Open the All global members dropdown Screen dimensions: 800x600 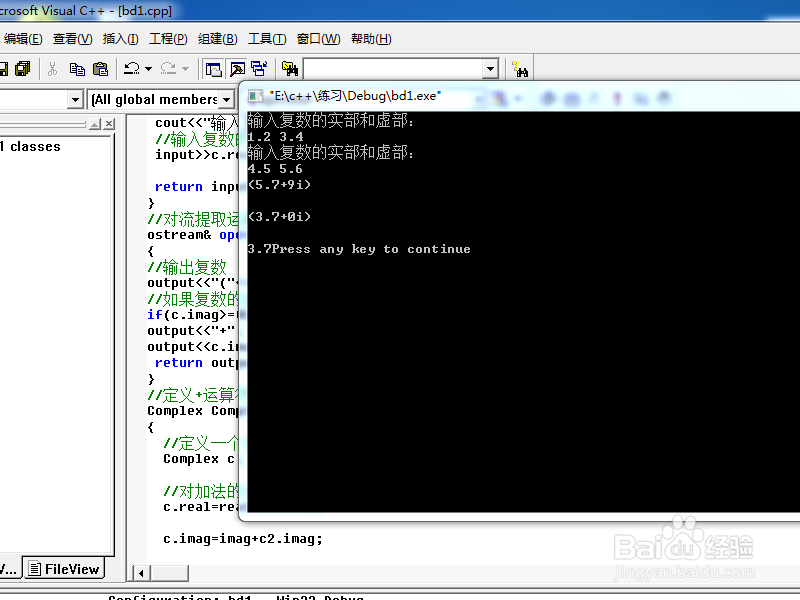[226, 99]
